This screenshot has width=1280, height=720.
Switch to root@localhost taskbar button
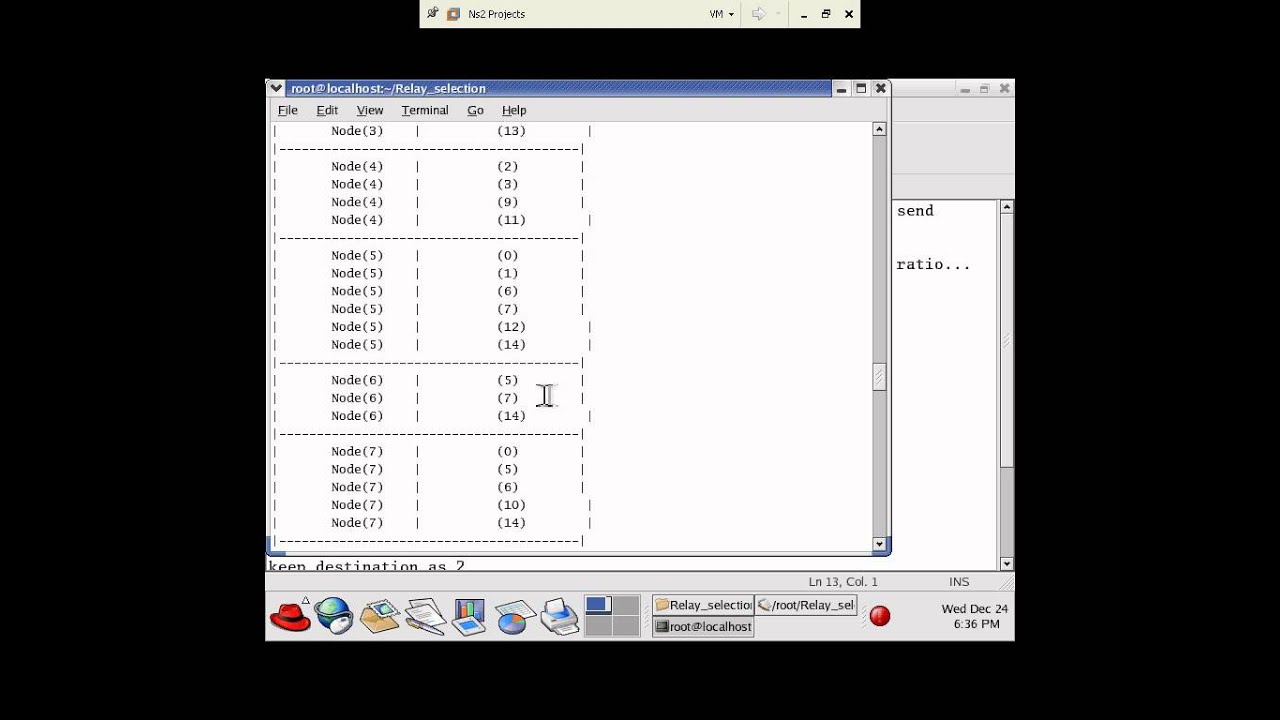pyautogui.click(x=703, y=627)
